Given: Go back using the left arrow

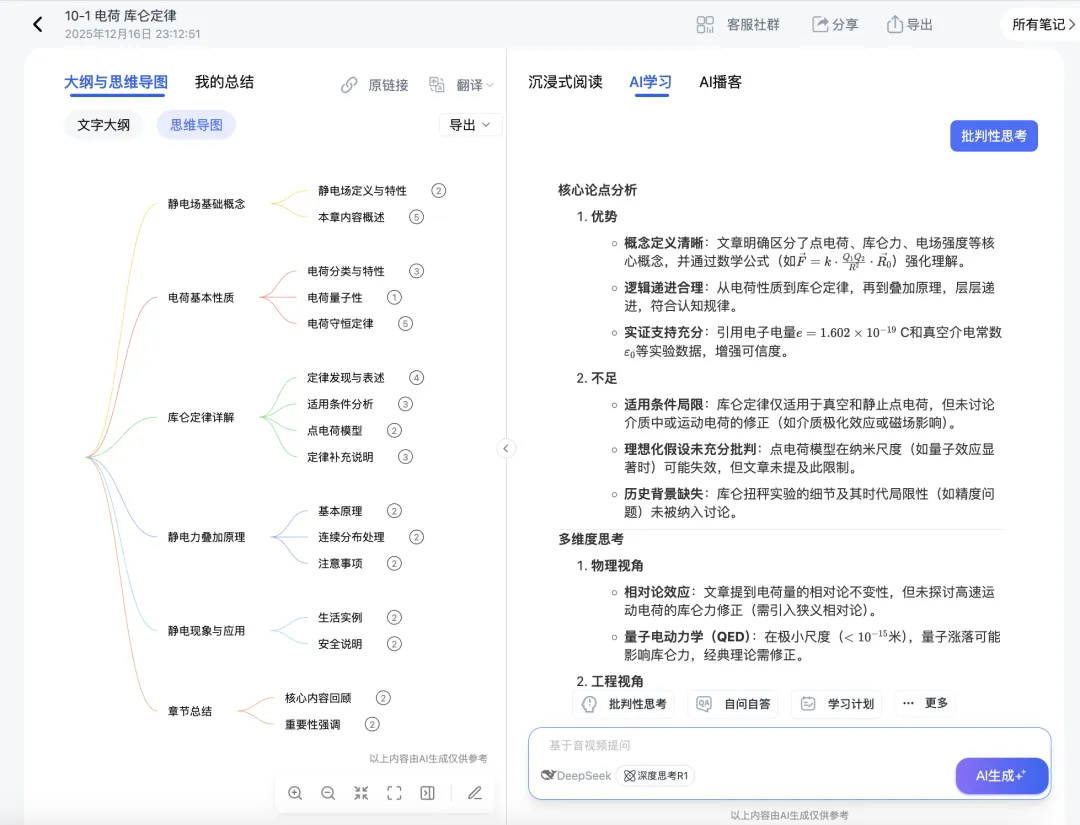Looking at the screenshot, I should [38, 25].
